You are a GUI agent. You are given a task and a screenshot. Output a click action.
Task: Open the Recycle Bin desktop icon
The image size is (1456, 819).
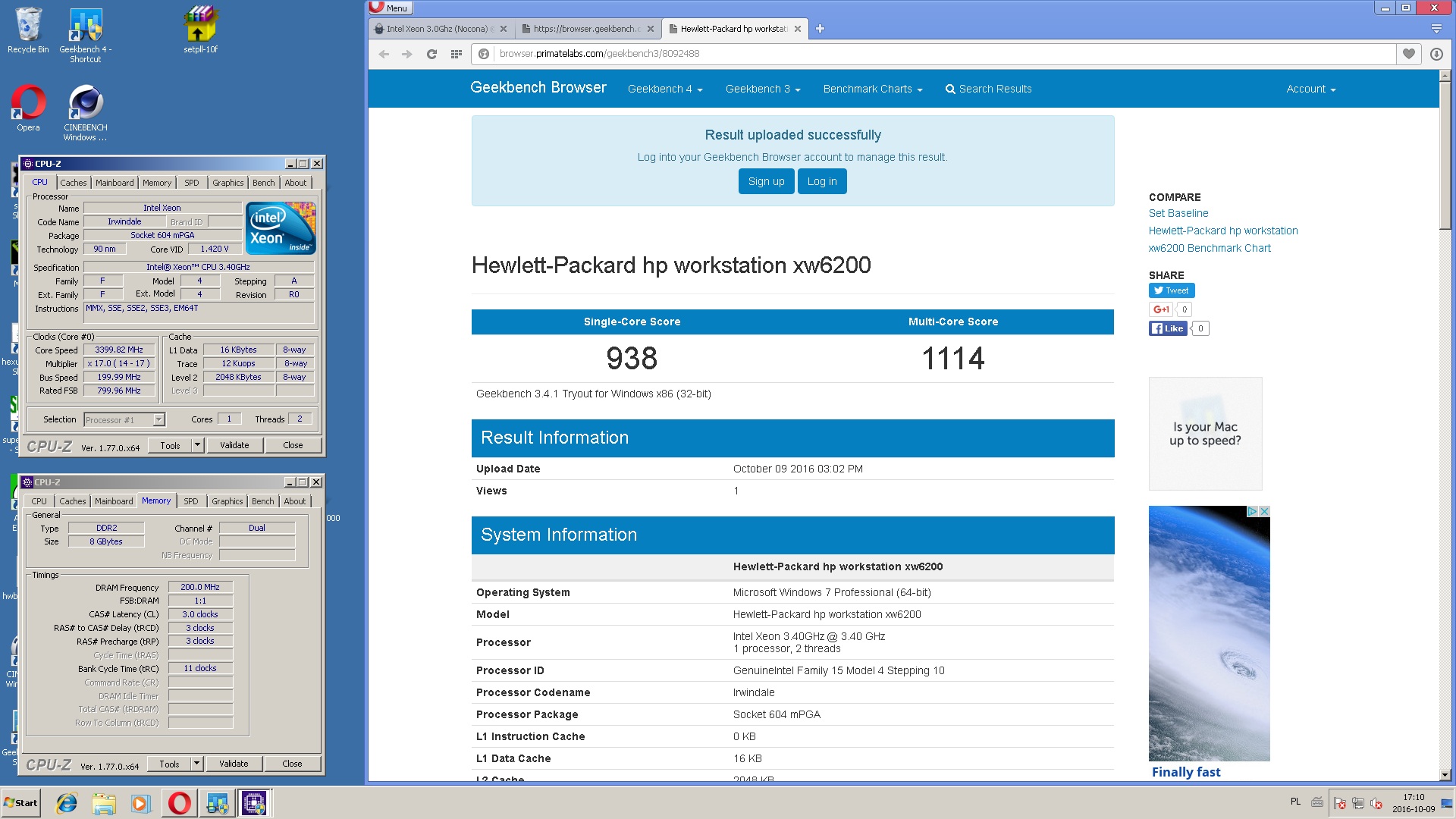(28, 30)
